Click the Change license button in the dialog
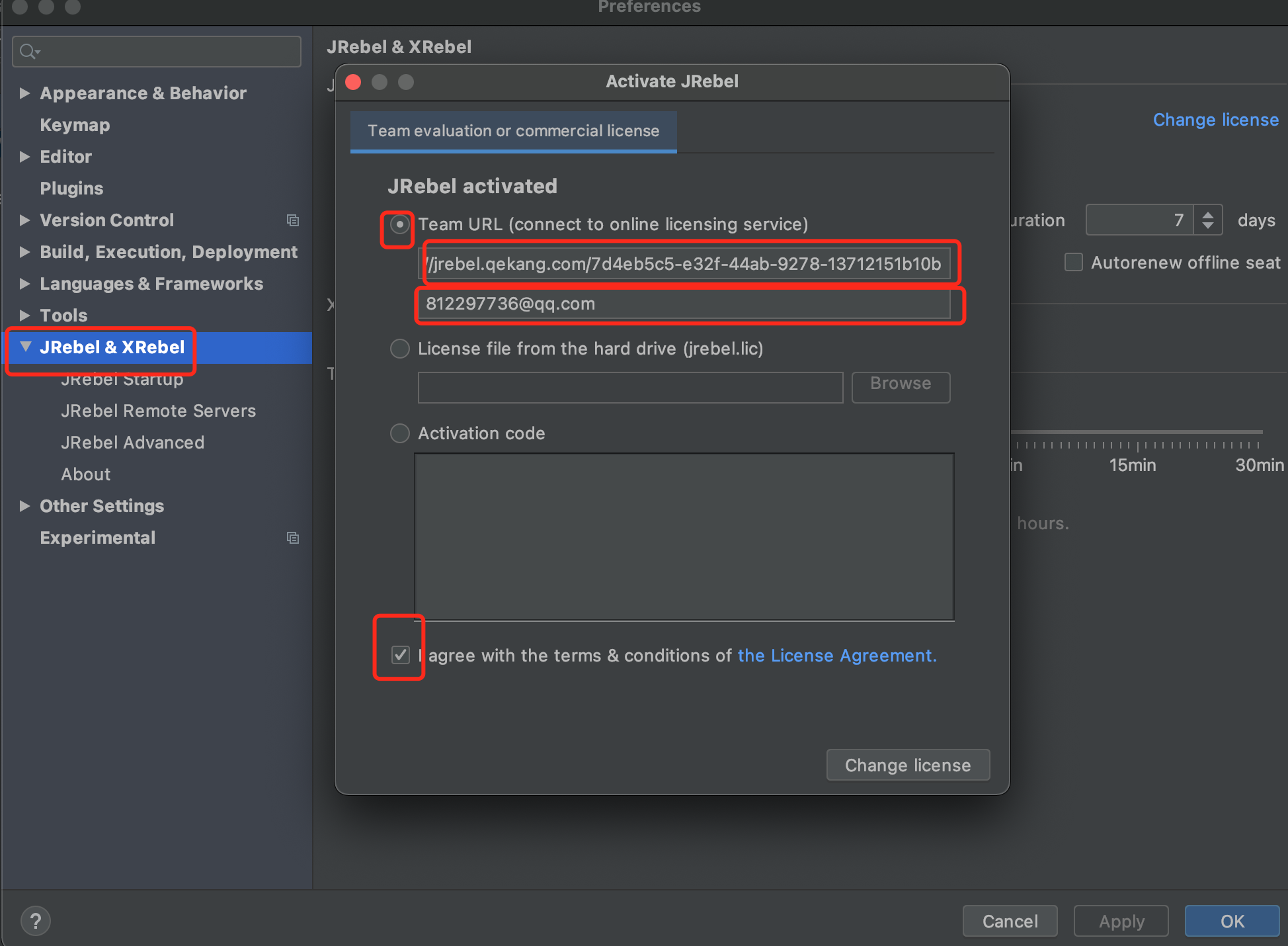The height and width of the screenshot is (946, 1288). click(908, 765)
